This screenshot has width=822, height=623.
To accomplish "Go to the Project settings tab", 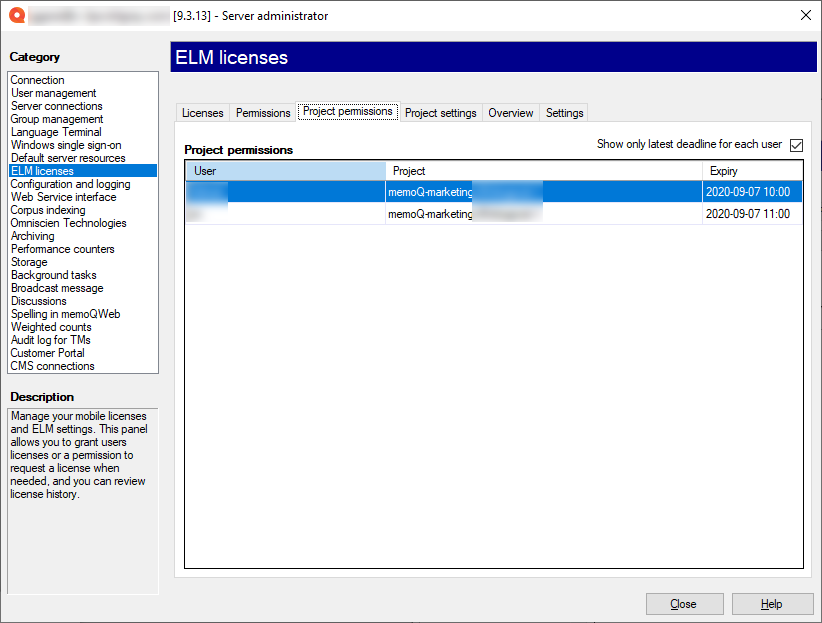I will [x=440, y=113].
